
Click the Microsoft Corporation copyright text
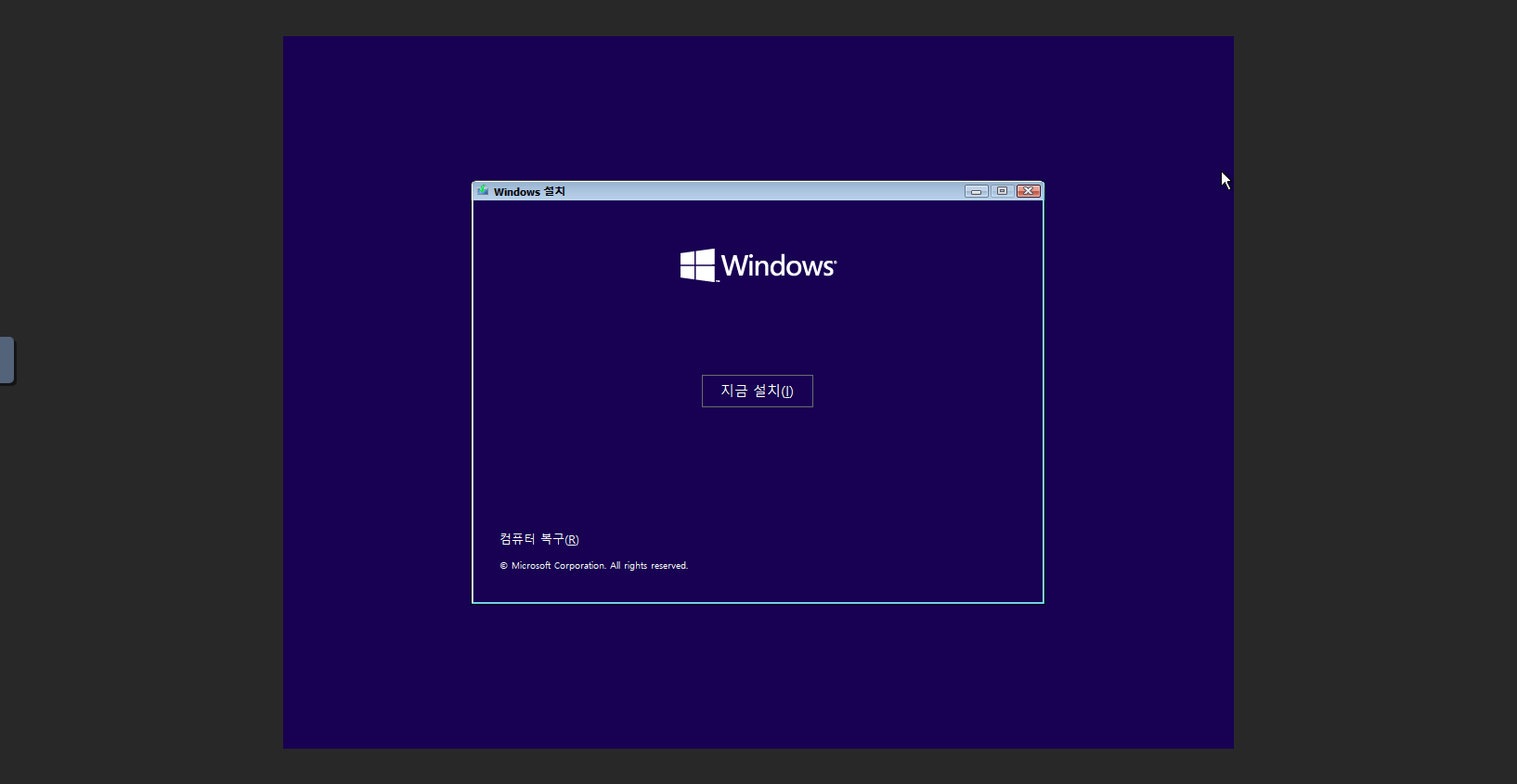(594, 566)
